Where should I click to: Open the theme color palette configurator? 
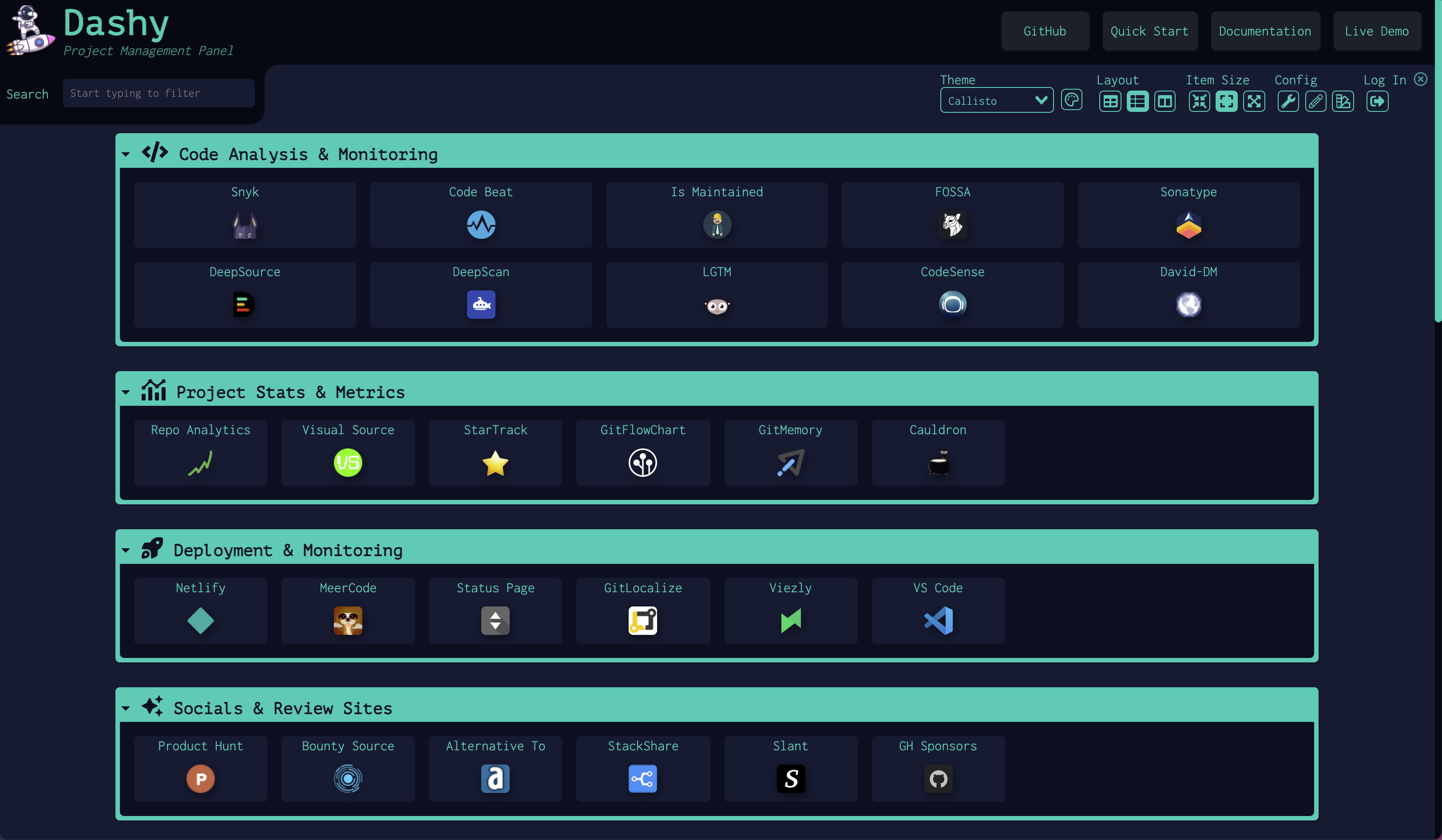(1071, 101)
